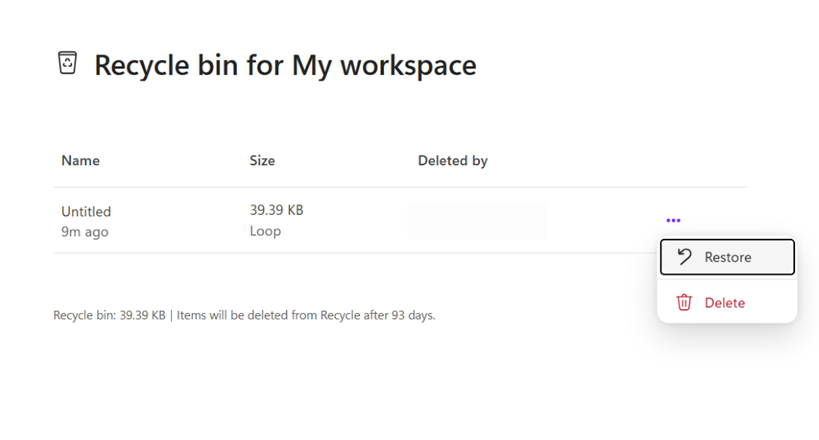Click the curved arrow Restore icon
The height and width of the screenshot is (440, 819).
(x=684, y=257)
